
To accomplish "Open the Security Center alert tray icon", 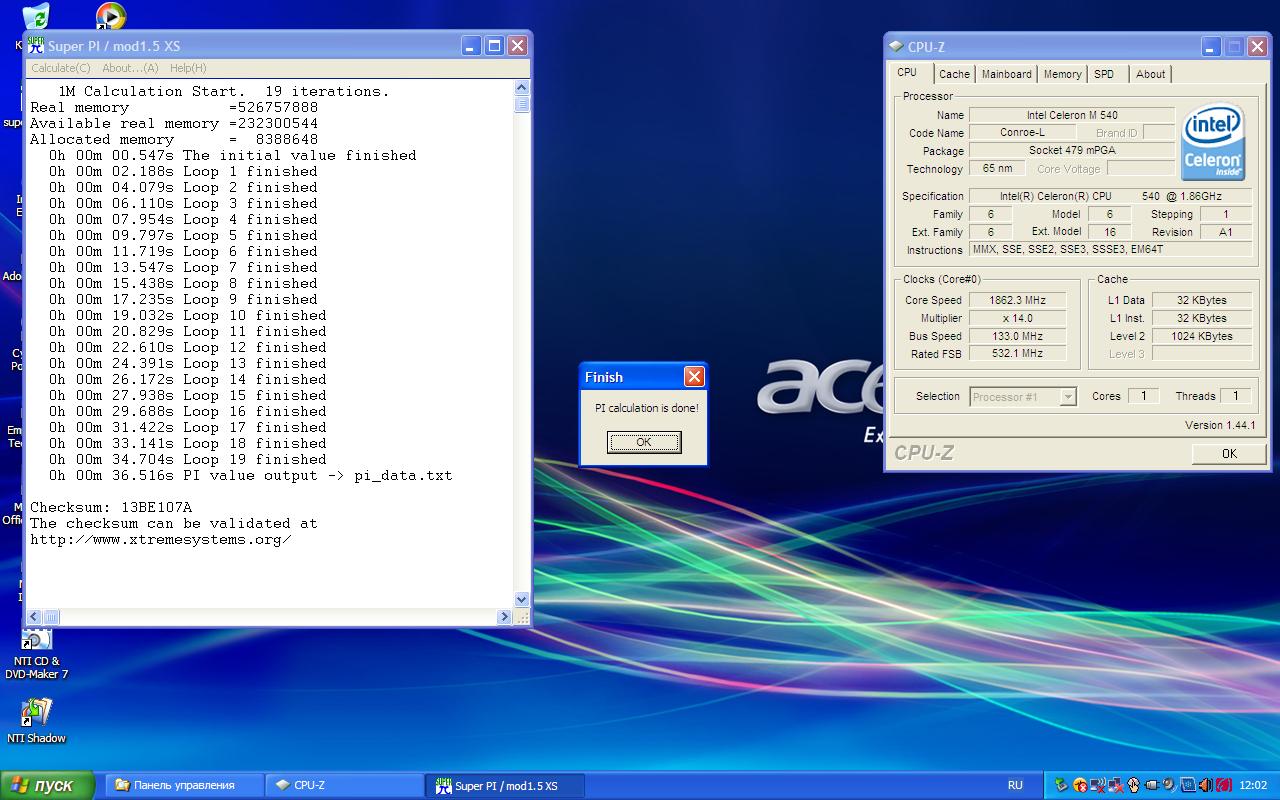I will click(x=1079, y=785).
